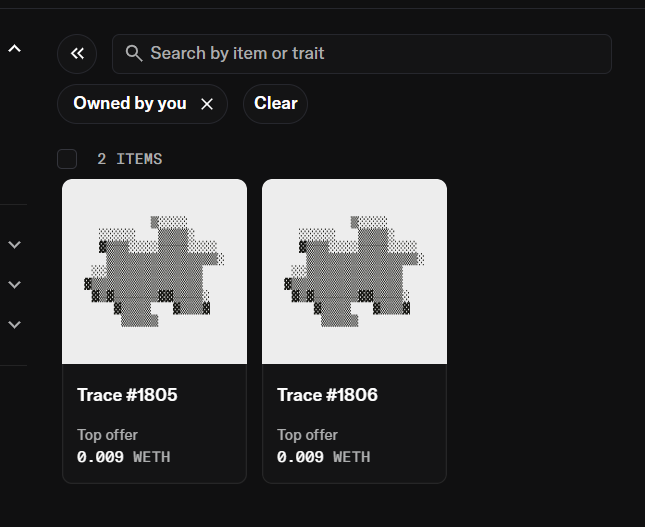Expand the first collapsed sidebar filter
Screen dimensions: 645x527
[14, 245]
